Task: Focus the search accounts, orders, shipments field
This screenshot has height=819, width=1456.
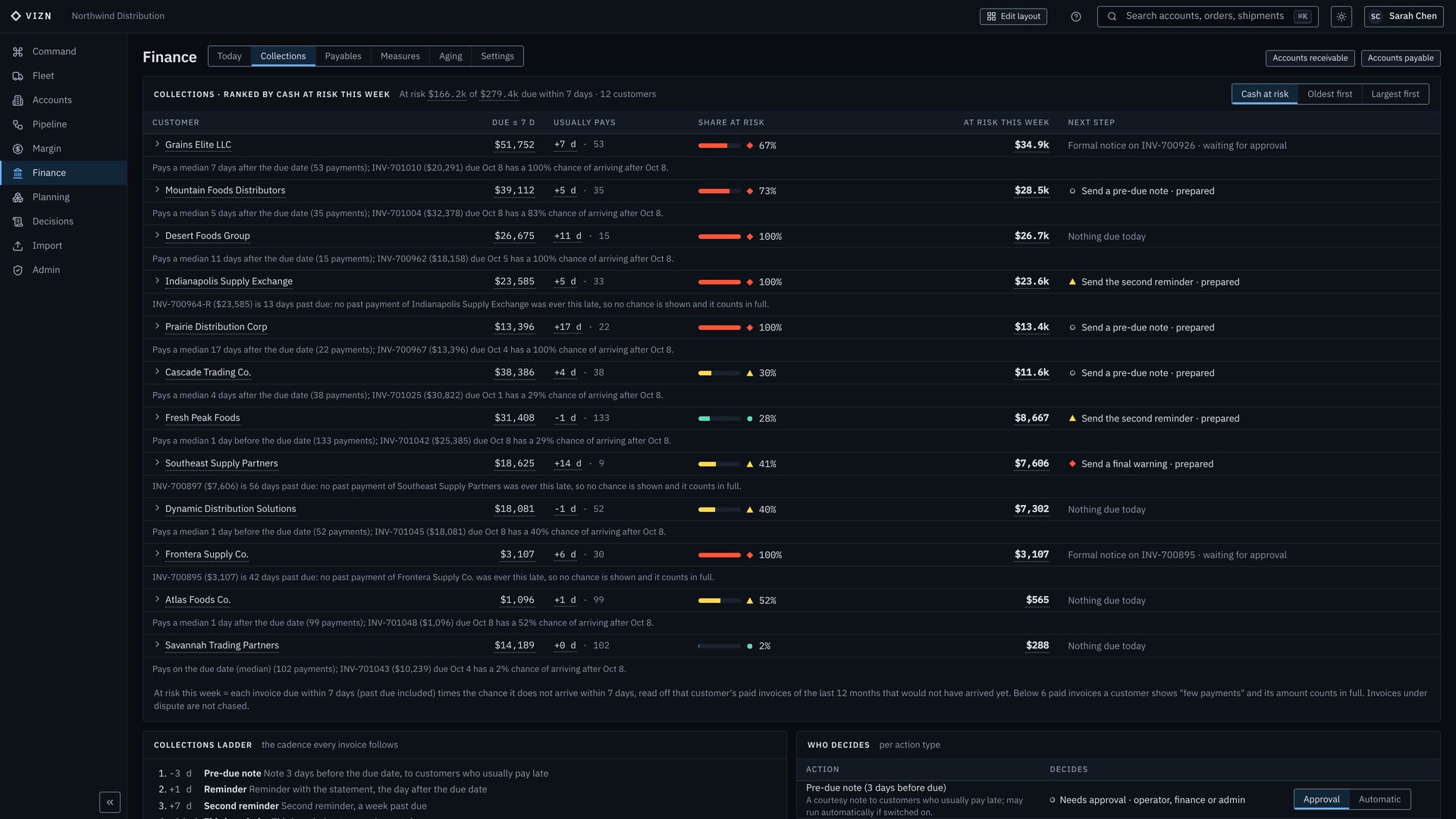Action: point(1207,17)
